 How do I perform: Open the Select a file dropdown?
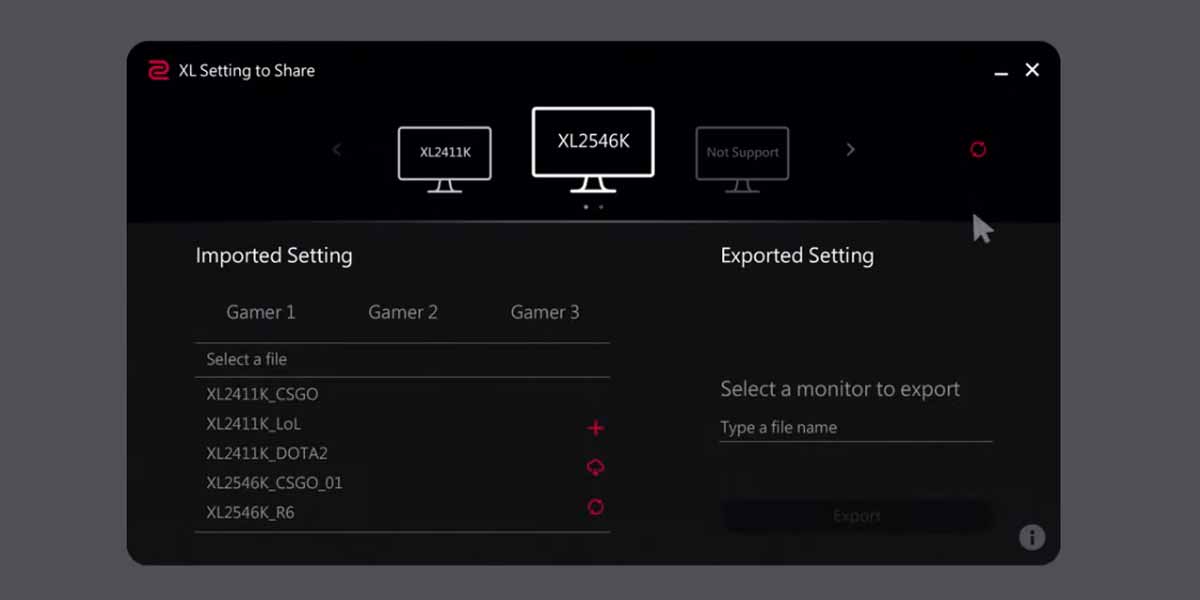(x=401, y=359)
